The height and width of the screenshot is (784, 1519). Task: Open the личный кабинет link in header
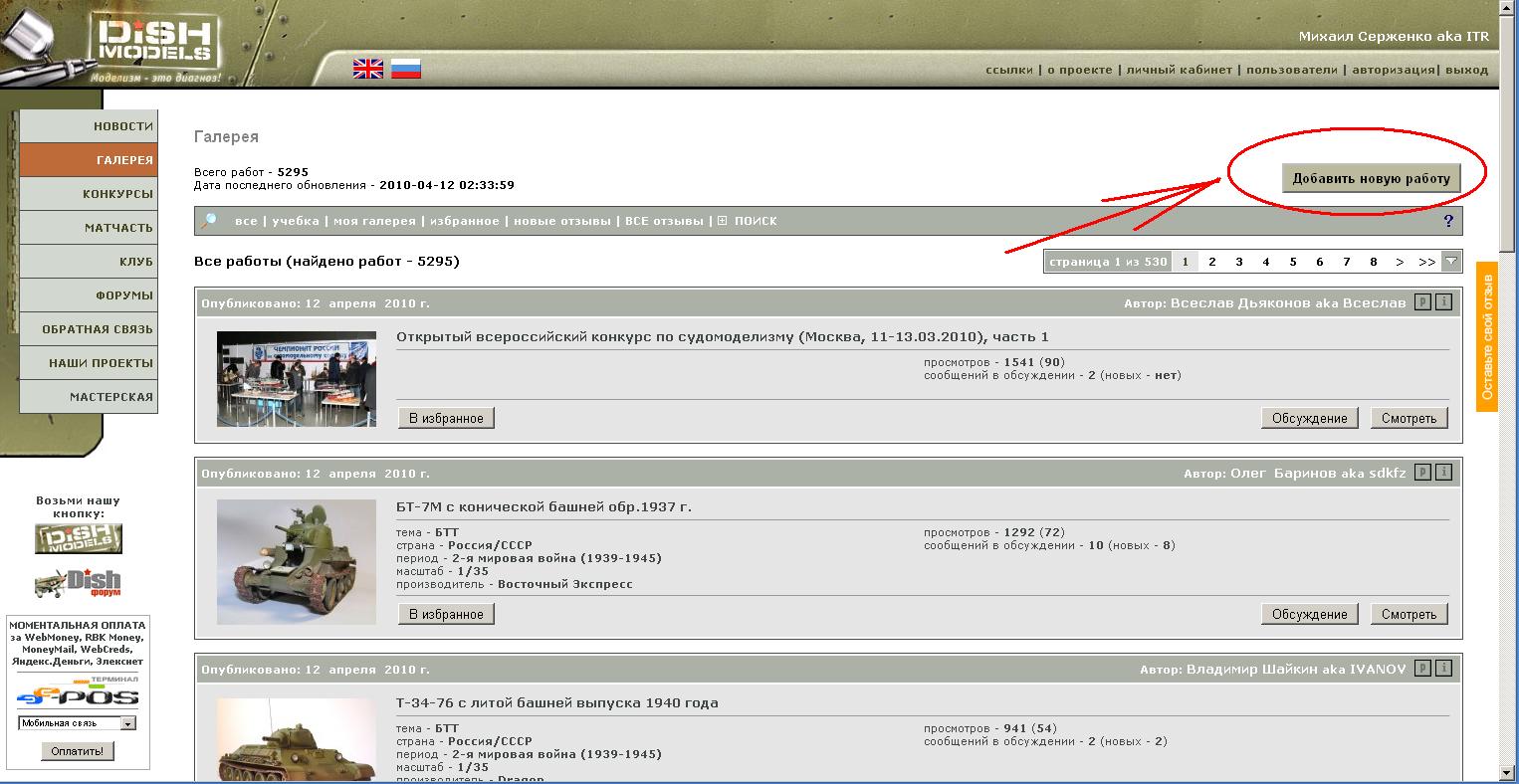point(1179,70)
